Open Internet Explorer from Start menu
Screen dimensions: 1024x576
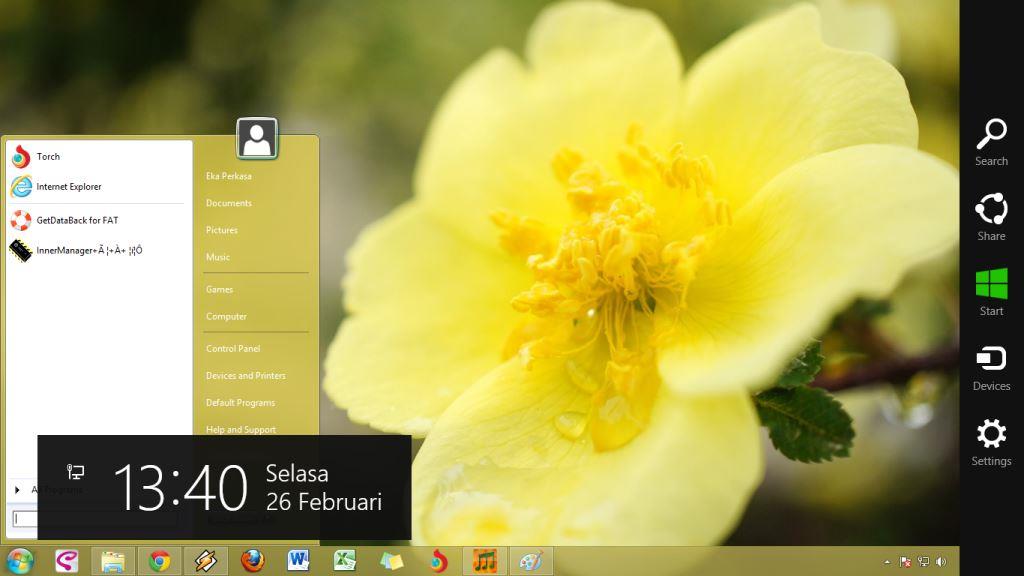[x=98, y=187]
